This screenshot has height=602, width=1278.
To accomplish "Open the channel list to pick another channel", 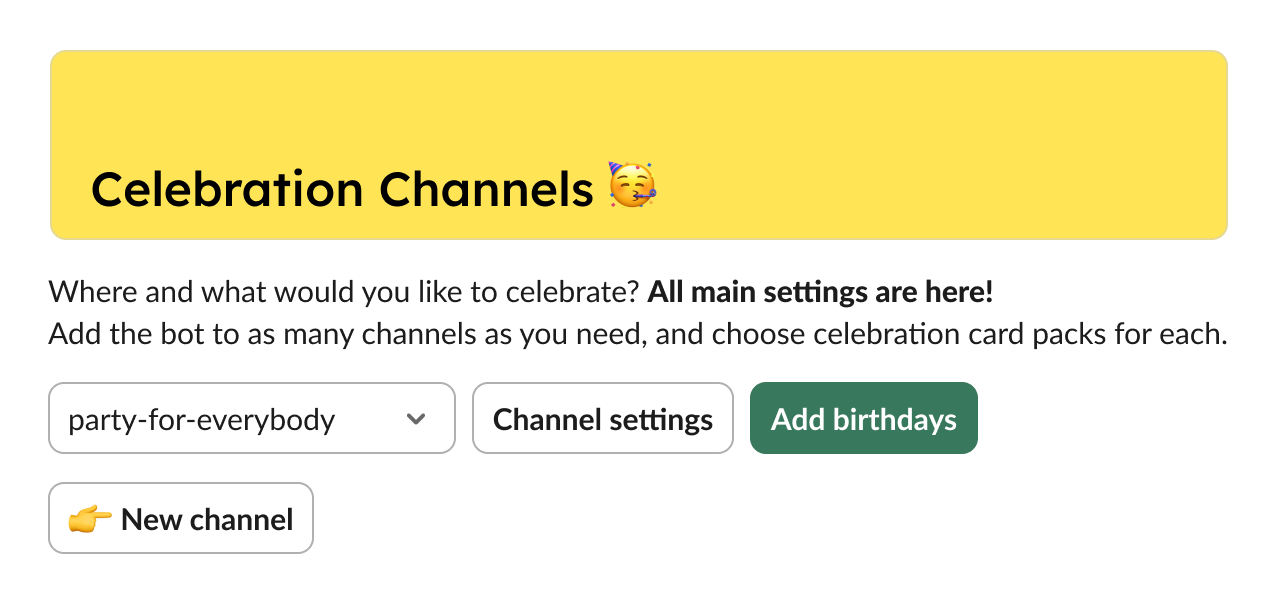I will tap(252, 419).
